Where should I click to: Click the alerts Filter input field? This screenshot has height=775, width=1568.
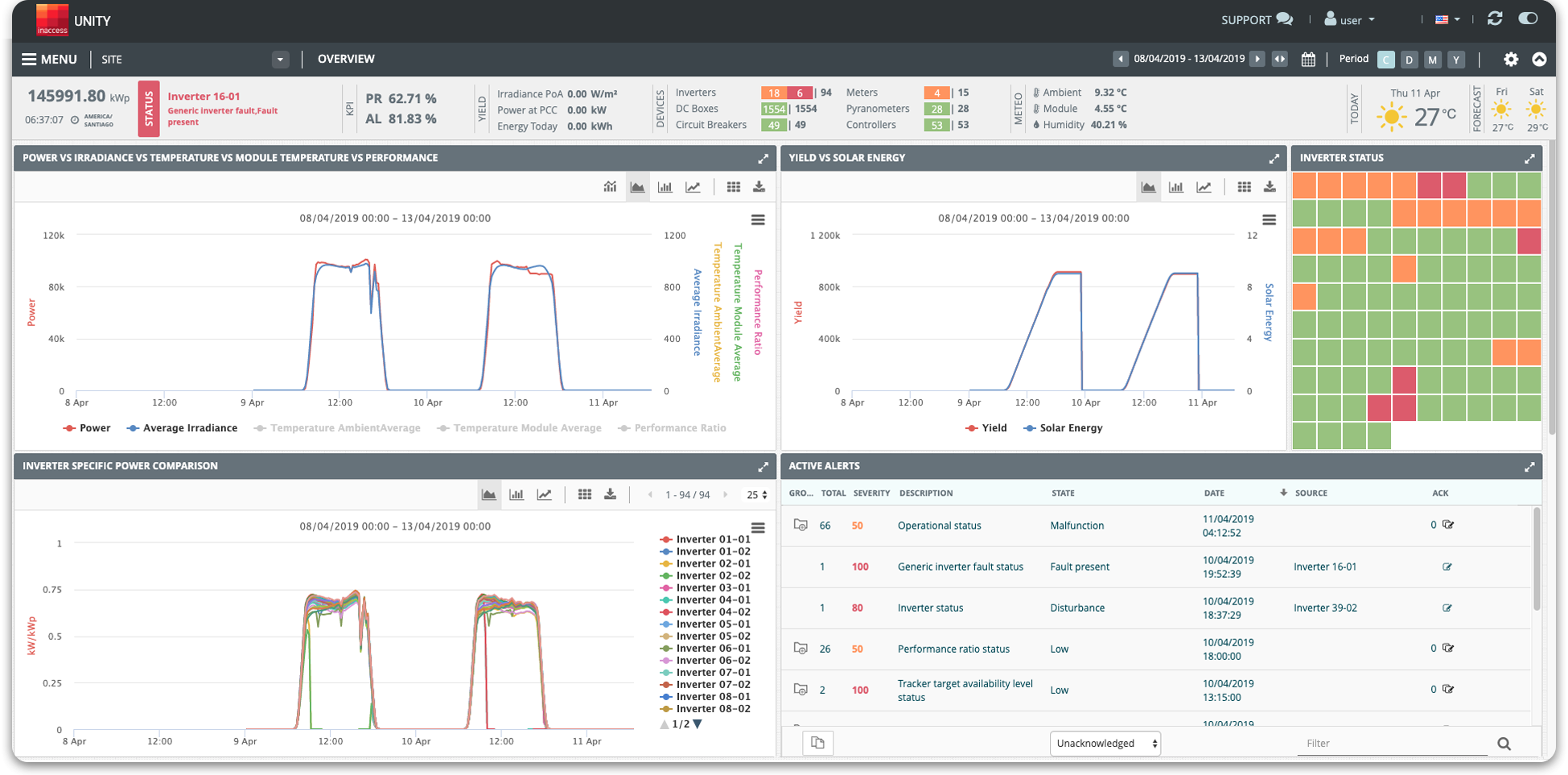(1392, 743)
